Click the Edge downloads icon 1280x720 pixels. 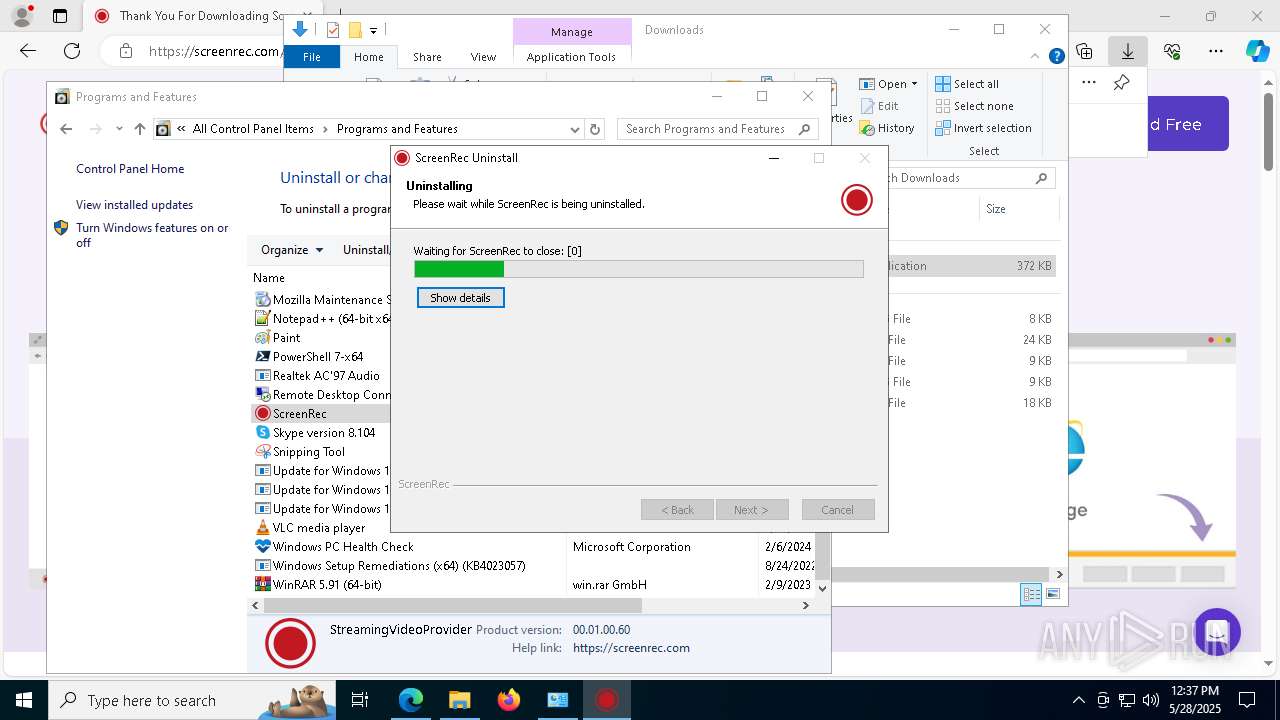point(1127,51)
